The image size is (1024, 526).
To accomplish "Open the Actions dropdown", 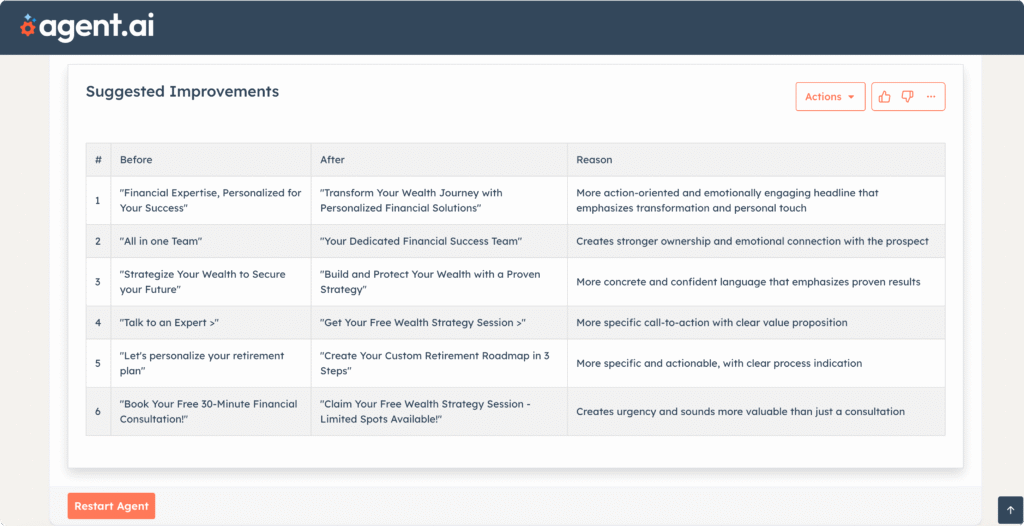I will point(830,97).
